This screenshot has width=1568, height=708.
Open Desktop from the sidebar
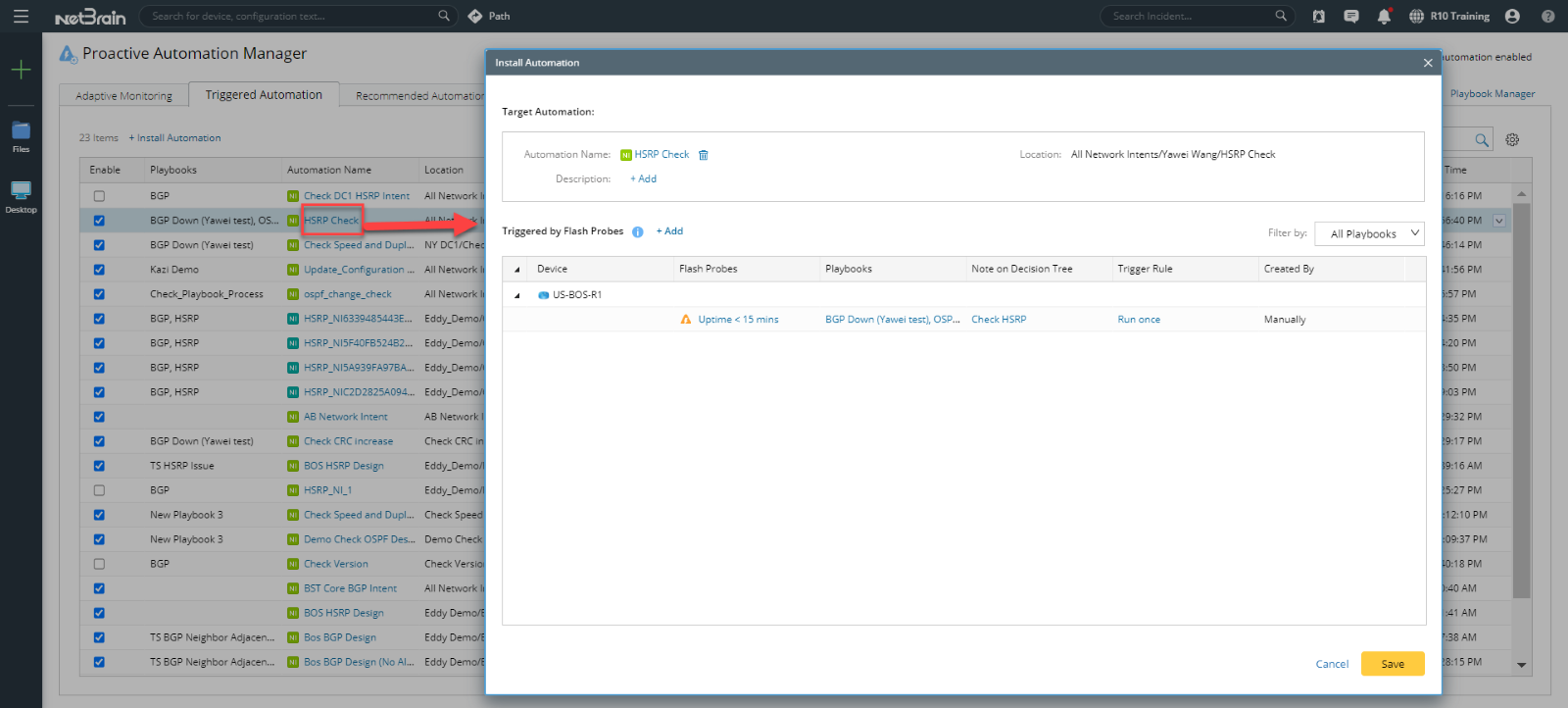21,197
